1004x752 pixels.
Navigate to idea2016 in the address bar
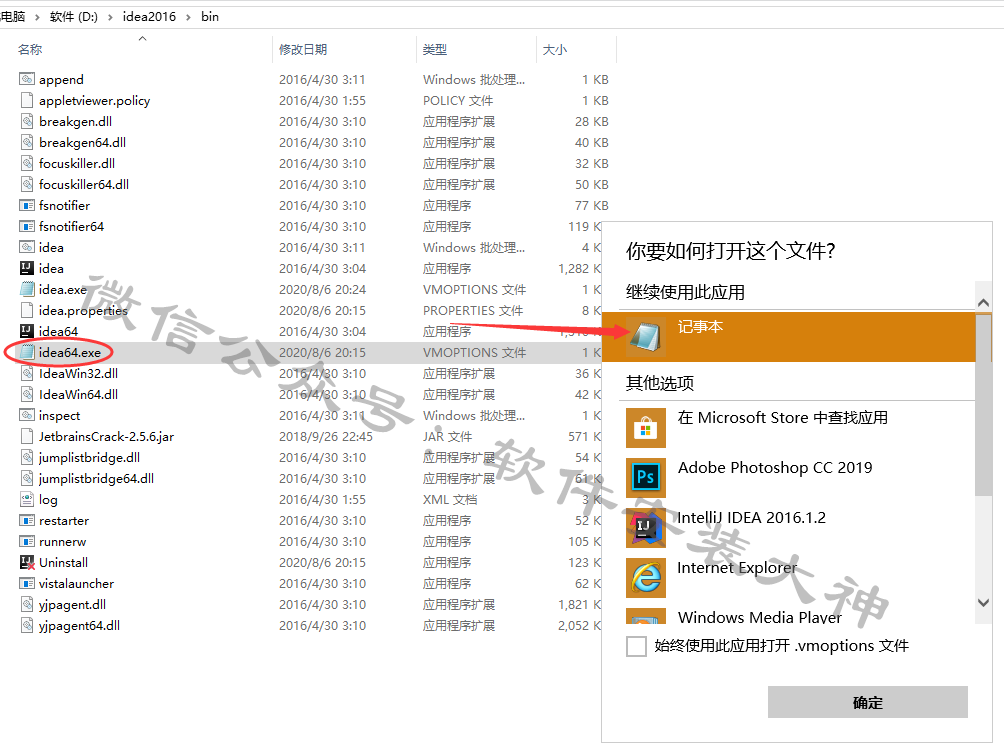149,17
